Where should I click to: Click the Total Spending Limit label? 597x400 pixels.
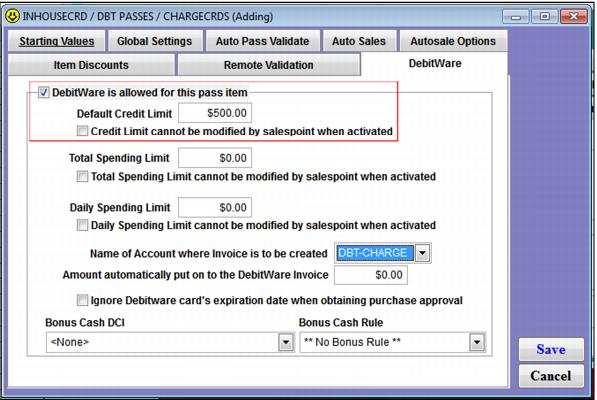coord(119,158)
